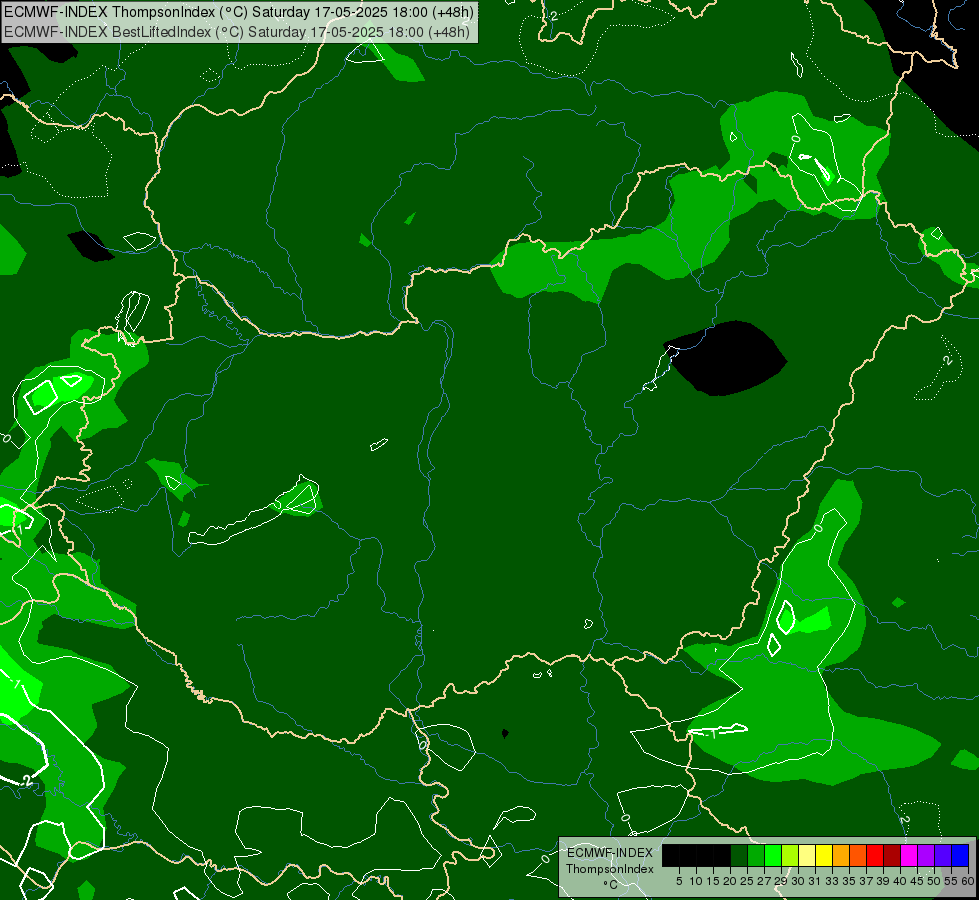Click legend tick value '5'

tap(679, 881)
